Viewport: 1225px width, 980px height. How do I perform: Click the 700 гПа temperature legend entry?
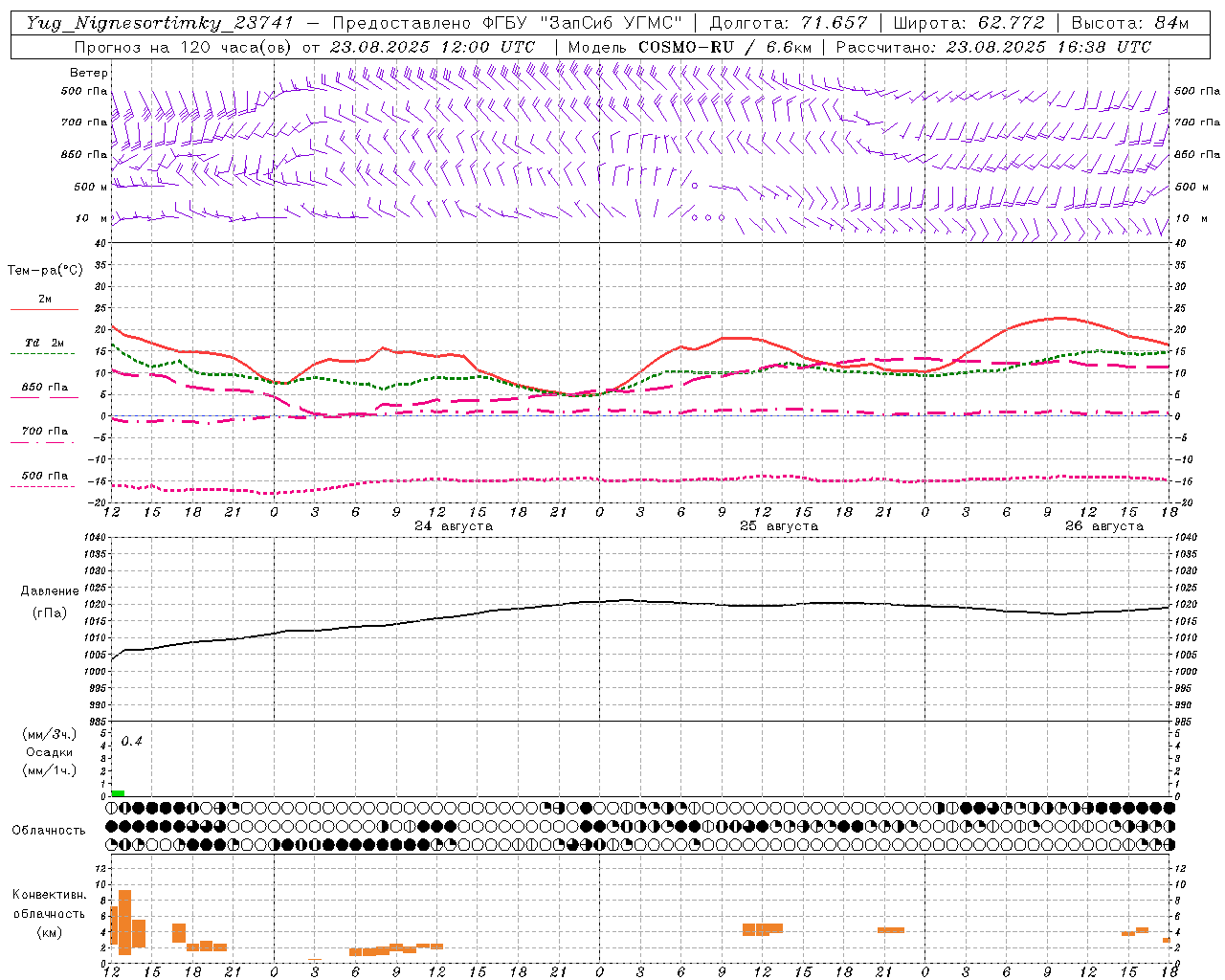tap(44, 432)
